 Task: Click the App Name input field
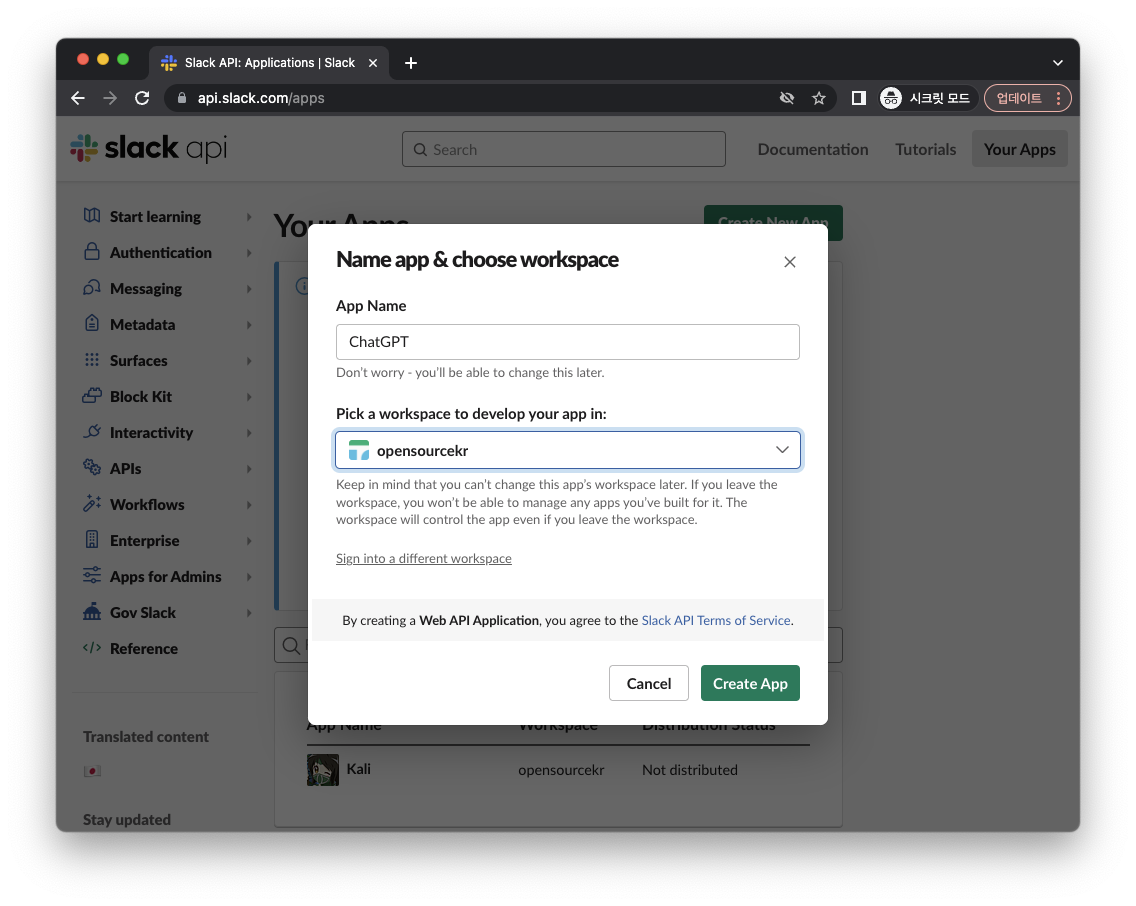[568, 342]
